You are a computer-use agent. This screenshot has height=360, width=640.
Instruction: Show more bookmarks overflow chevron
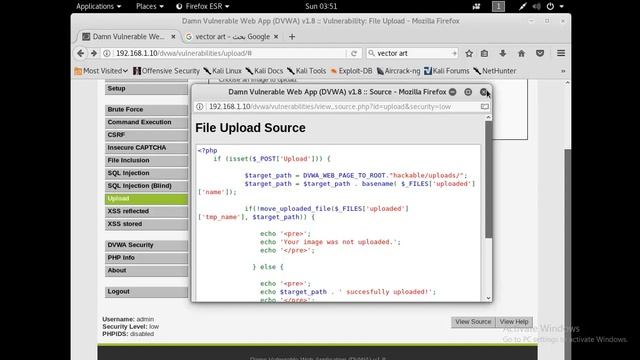(x=563, y=71)
